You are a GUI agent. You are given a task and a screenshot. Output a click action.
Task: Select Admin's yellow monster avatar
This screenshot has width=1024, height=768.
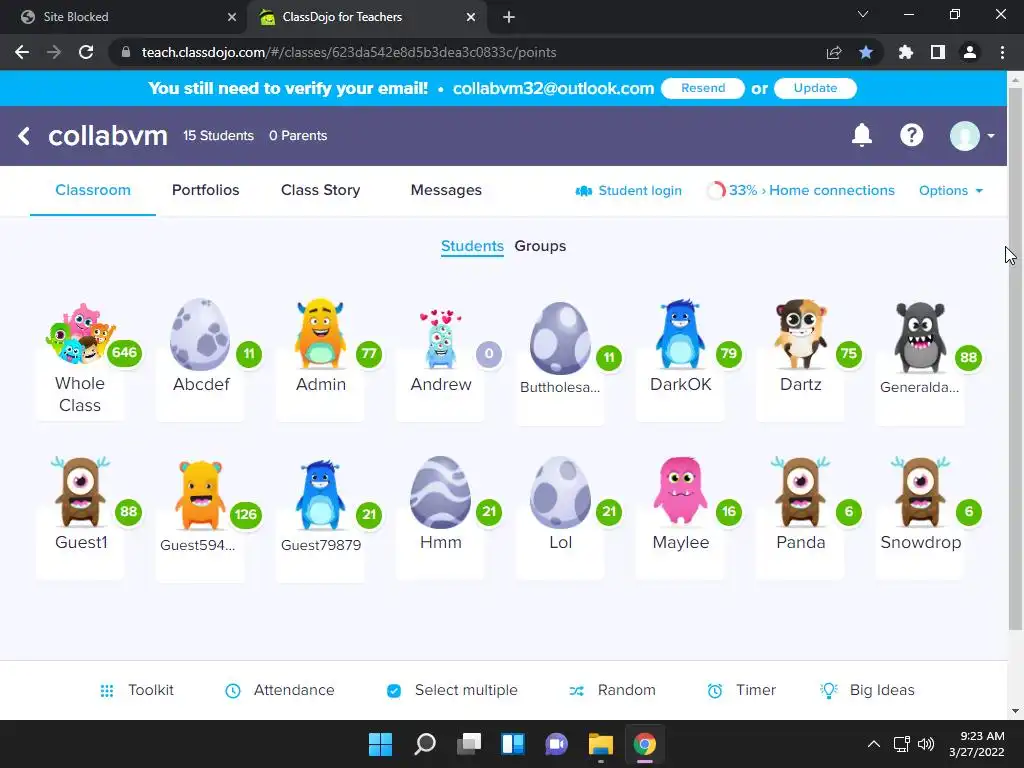320,334
